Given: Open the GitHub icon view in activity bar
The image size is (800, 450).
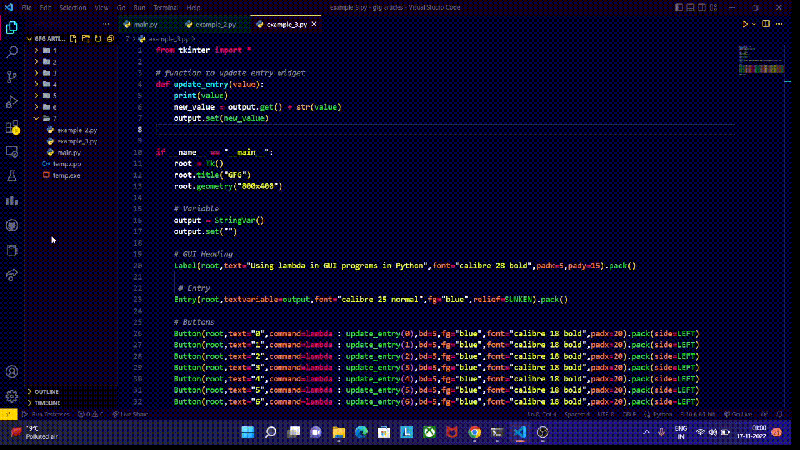Looking at the screenshot, I should (12, 225).
